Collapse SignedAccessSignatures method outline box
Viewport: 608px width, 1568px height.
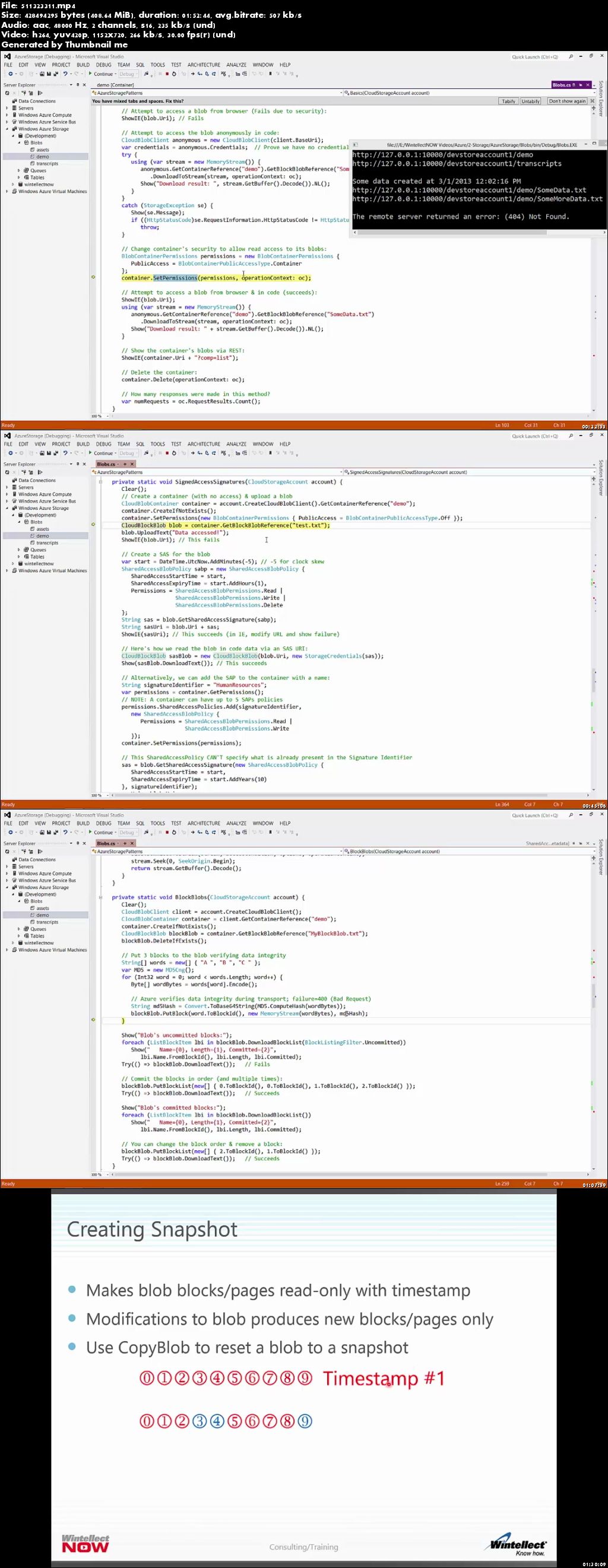click(x=100, y=481)
